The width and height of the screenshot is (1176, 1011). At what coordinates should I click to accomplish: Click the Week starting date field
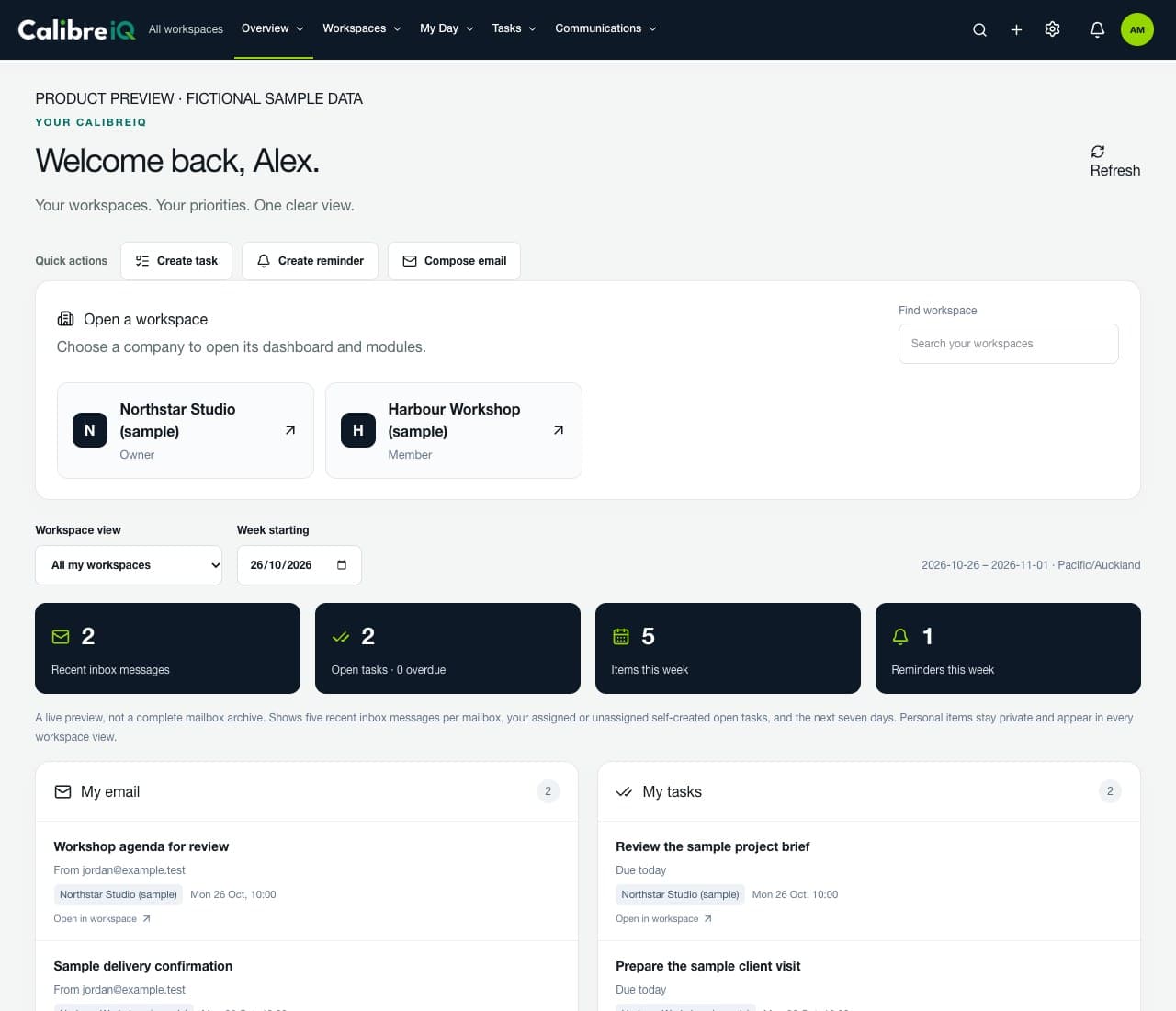tap(300, 565)
